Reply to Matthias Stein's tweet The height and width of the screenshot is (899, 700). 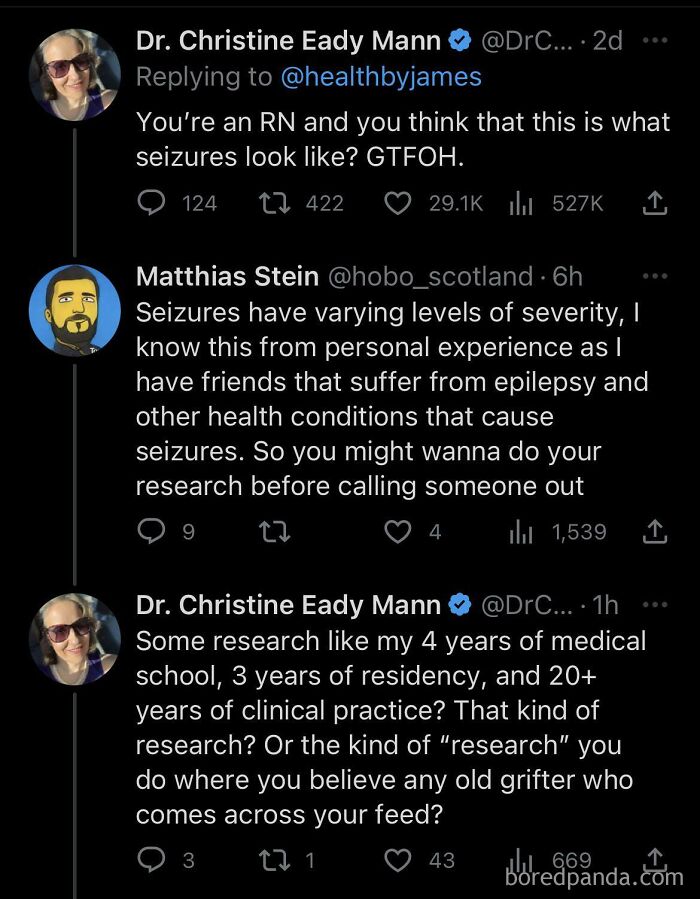151,532
